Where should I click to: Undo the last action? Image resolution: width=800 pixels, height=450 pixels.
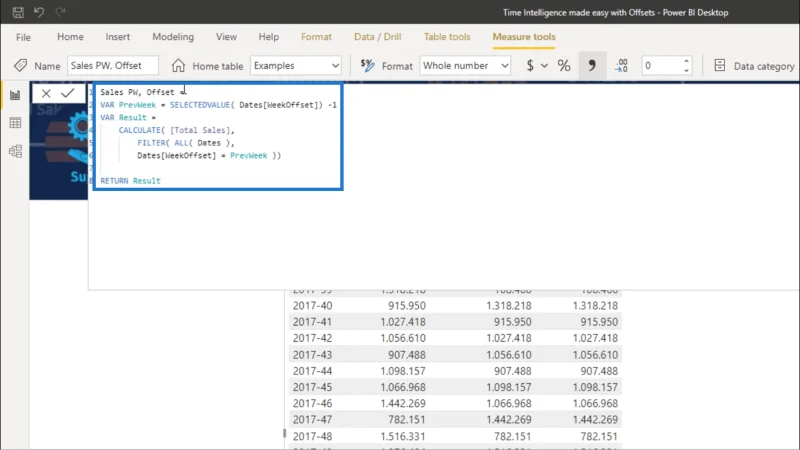point(39,12)
